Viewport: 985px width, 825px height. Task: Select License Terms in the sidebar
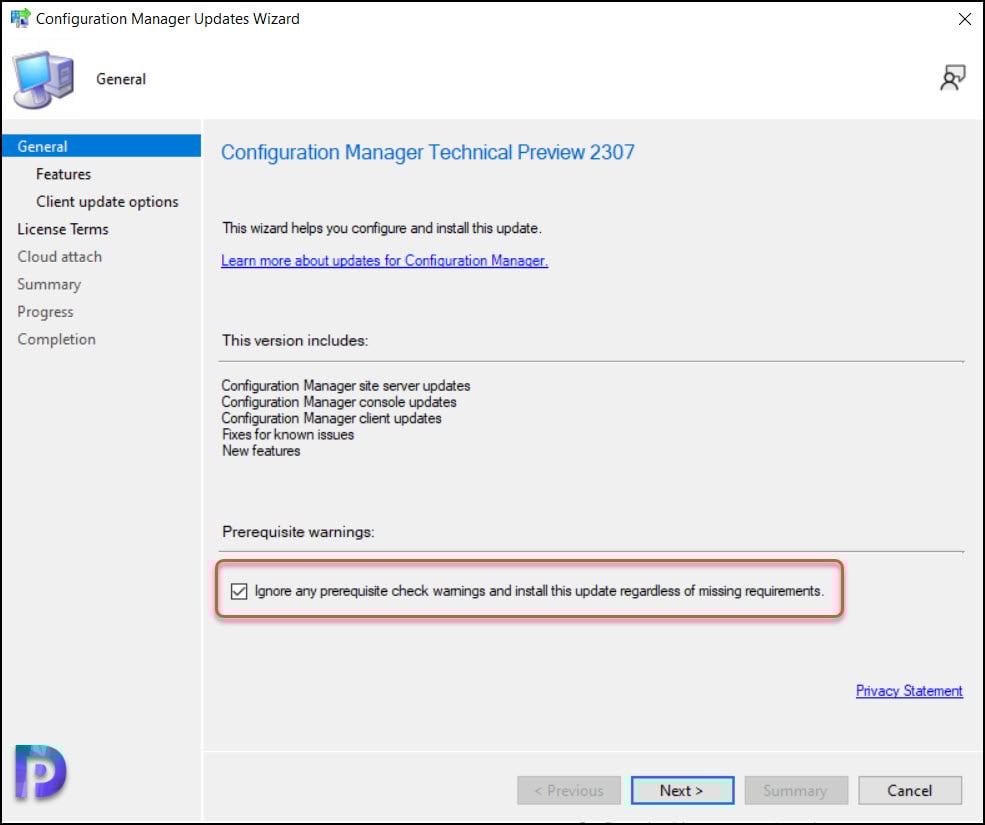pyautogui.click(x=63, y=229)
